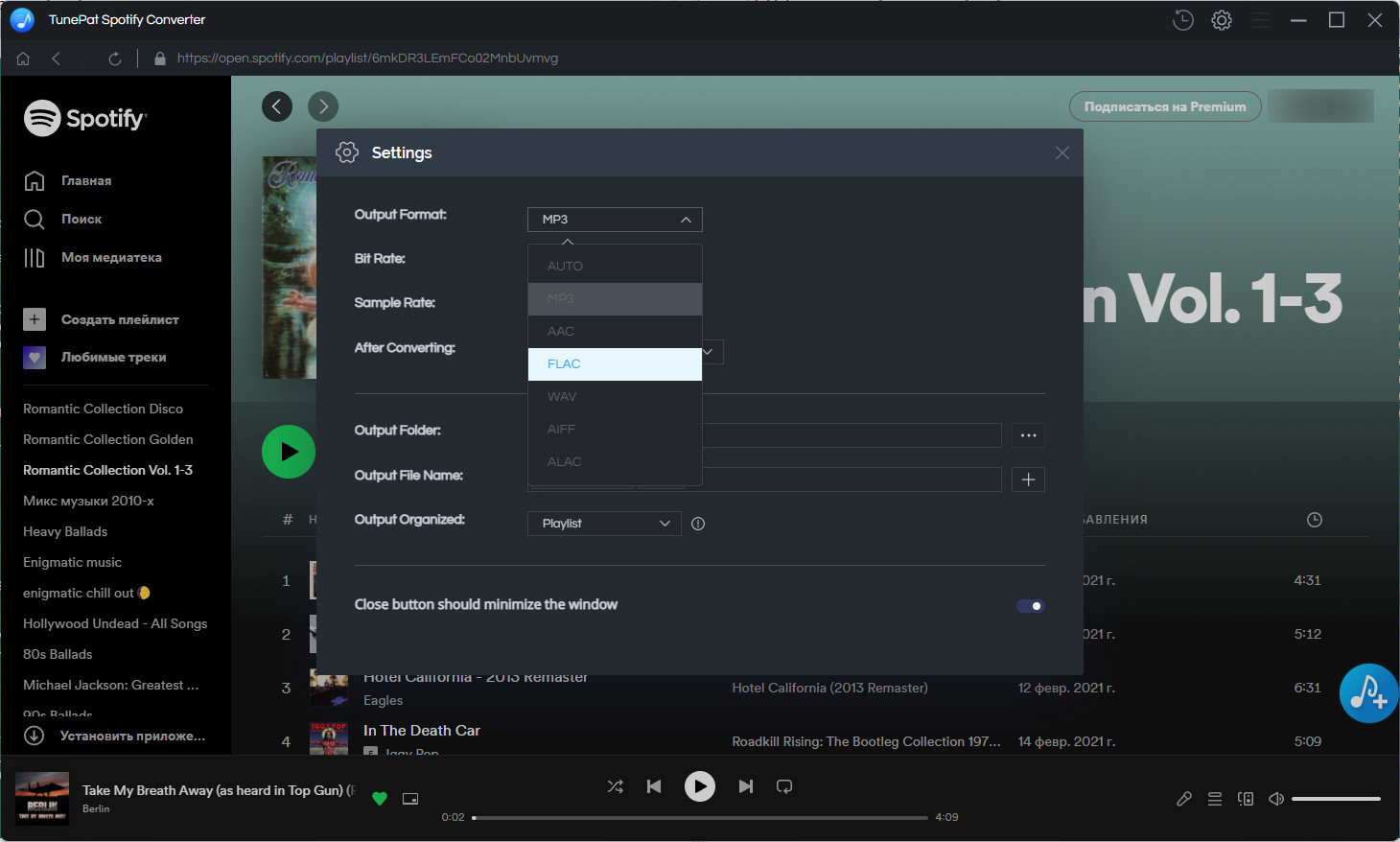
Task: Open title bar hamburger menu icon
Action: click(1260, 20)
